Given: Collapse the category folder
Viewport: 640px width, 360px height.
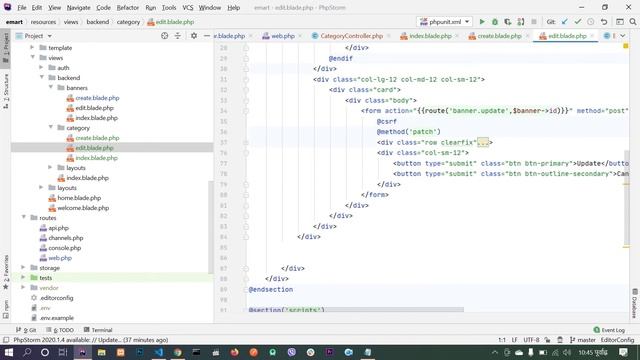Looking at the screenshot, I should [51, 127].
